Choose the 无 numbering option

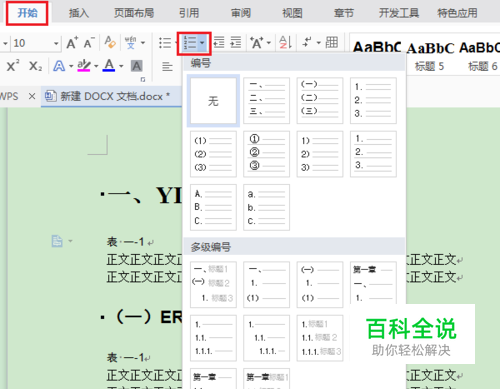click(x=213, y=100)
